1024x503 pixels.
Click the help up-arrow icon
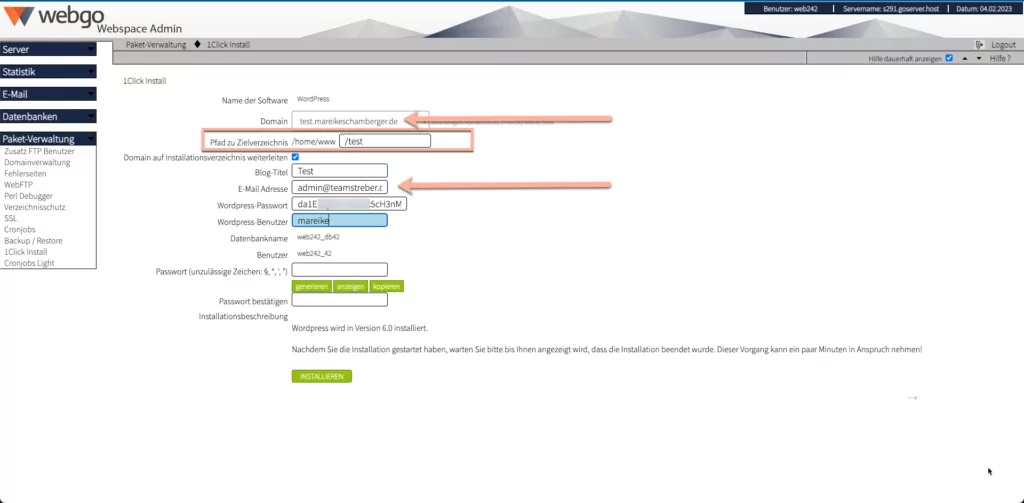tap(965, 58)
